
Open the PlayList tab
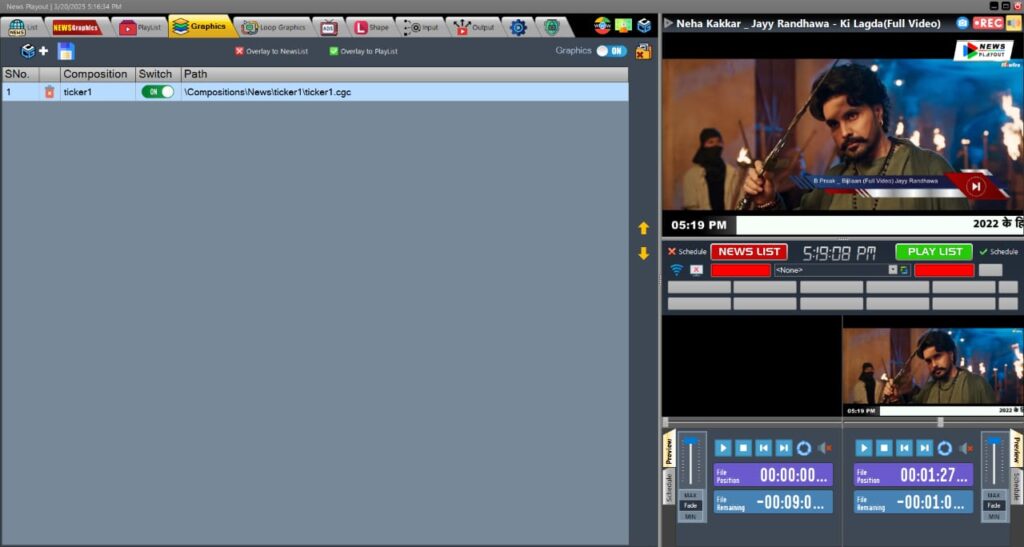click(x=140, y=27)
